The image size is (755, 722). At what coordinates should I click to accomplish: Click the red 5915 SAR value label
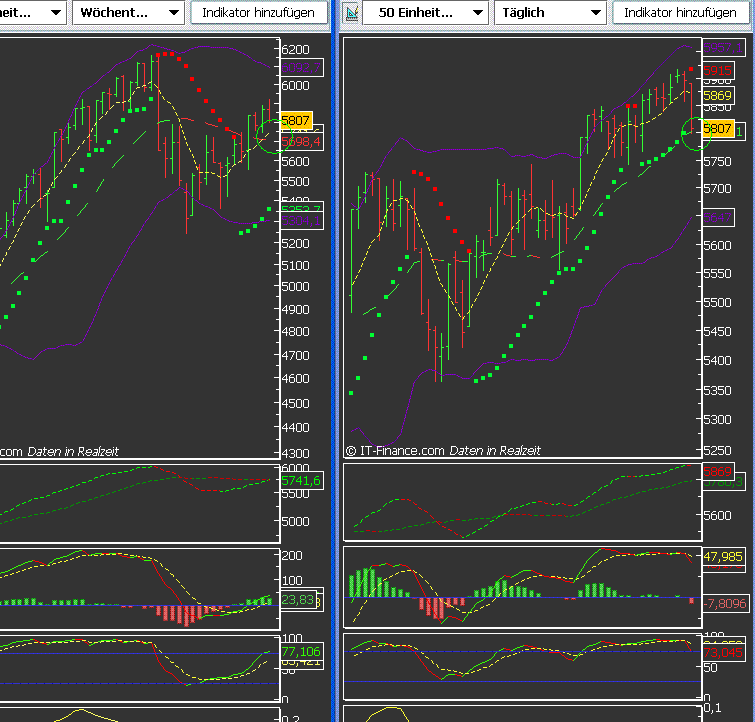[718, 71]
